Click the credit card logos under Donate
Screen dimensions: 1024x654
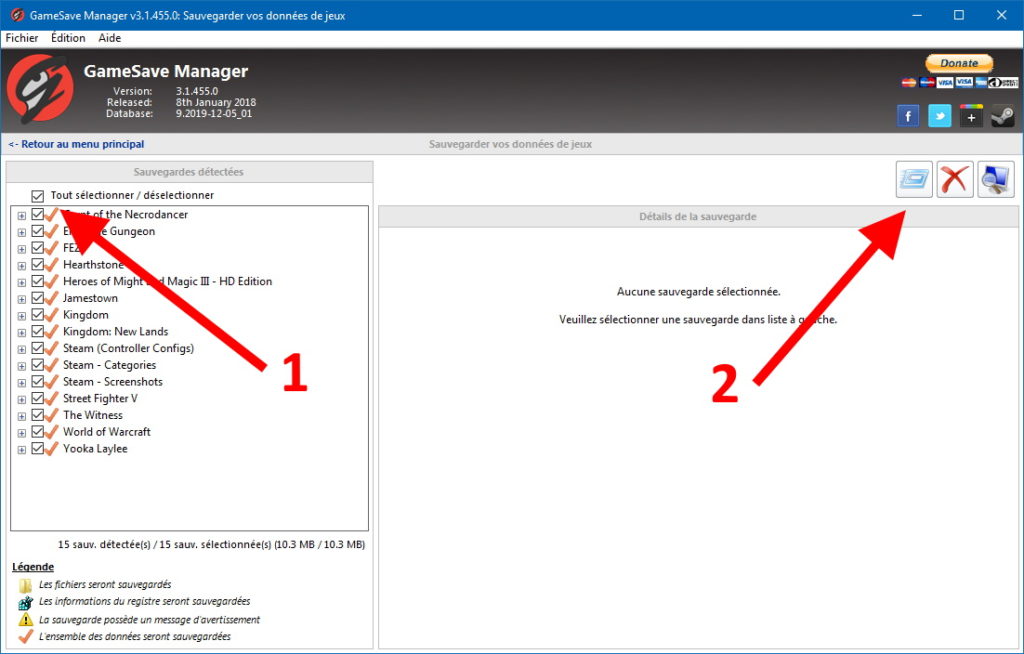pos(959,82)
